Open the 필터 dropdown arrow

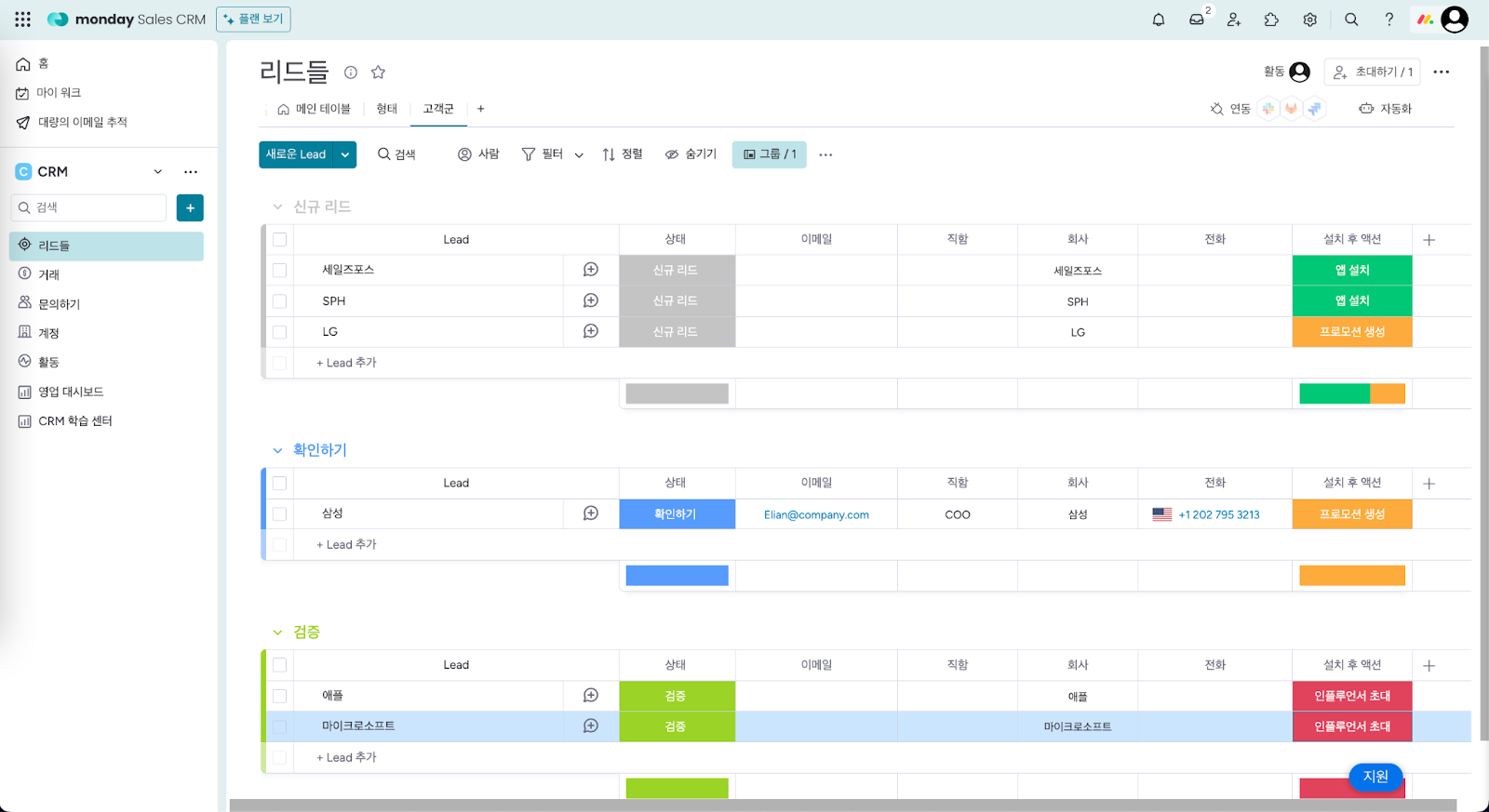click(579, 155)
